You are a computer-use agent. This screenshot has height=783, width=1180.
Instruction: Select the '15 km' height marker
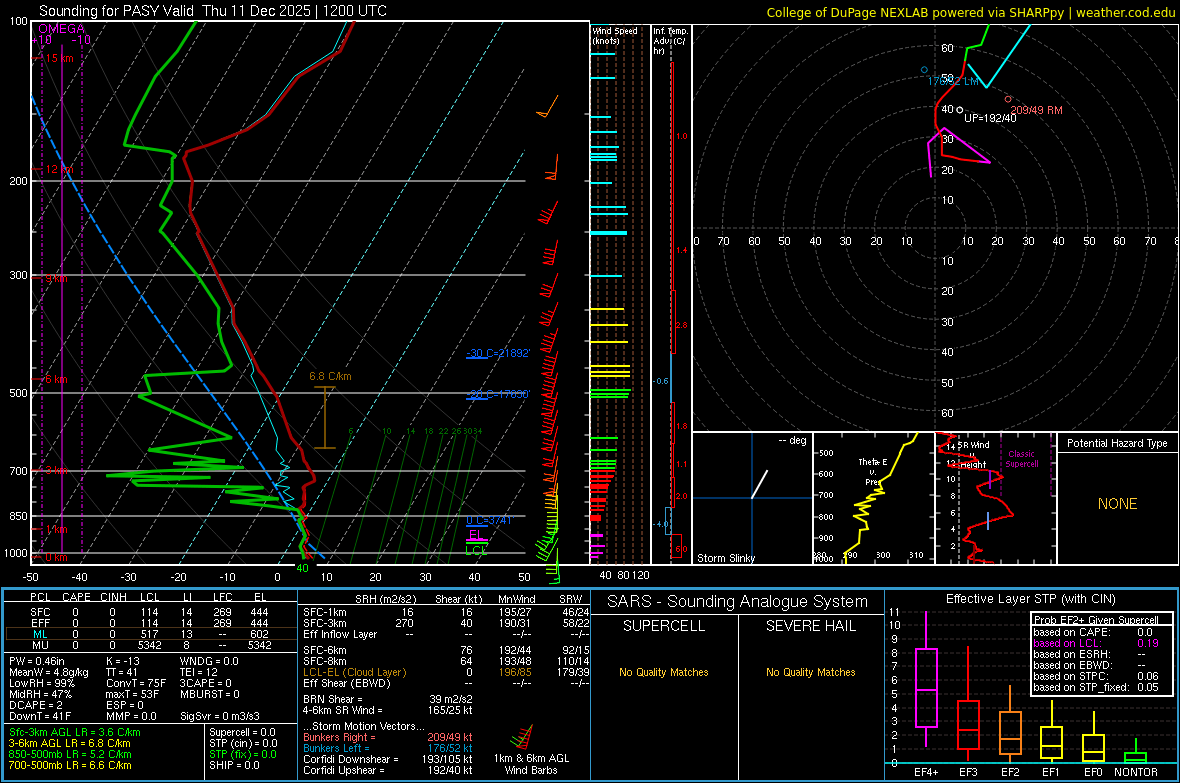click(59, 58)
